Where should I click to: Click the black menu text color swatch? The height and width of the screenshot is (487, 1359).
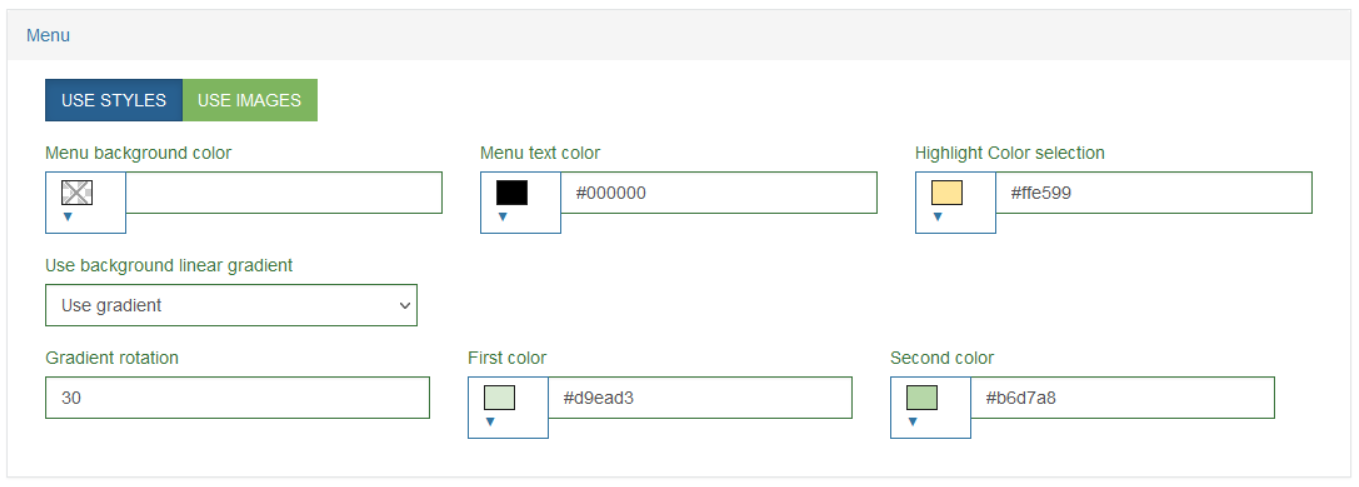(512, 193)
